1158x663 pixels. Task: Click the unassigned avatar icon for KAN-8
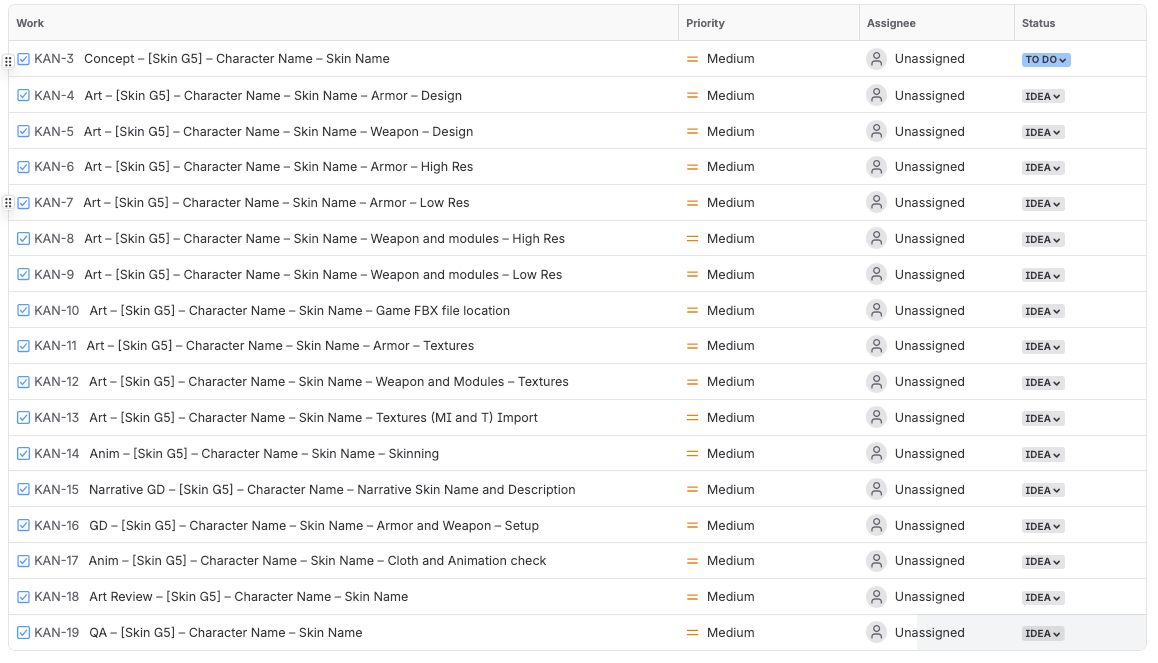tap(877, 239)
